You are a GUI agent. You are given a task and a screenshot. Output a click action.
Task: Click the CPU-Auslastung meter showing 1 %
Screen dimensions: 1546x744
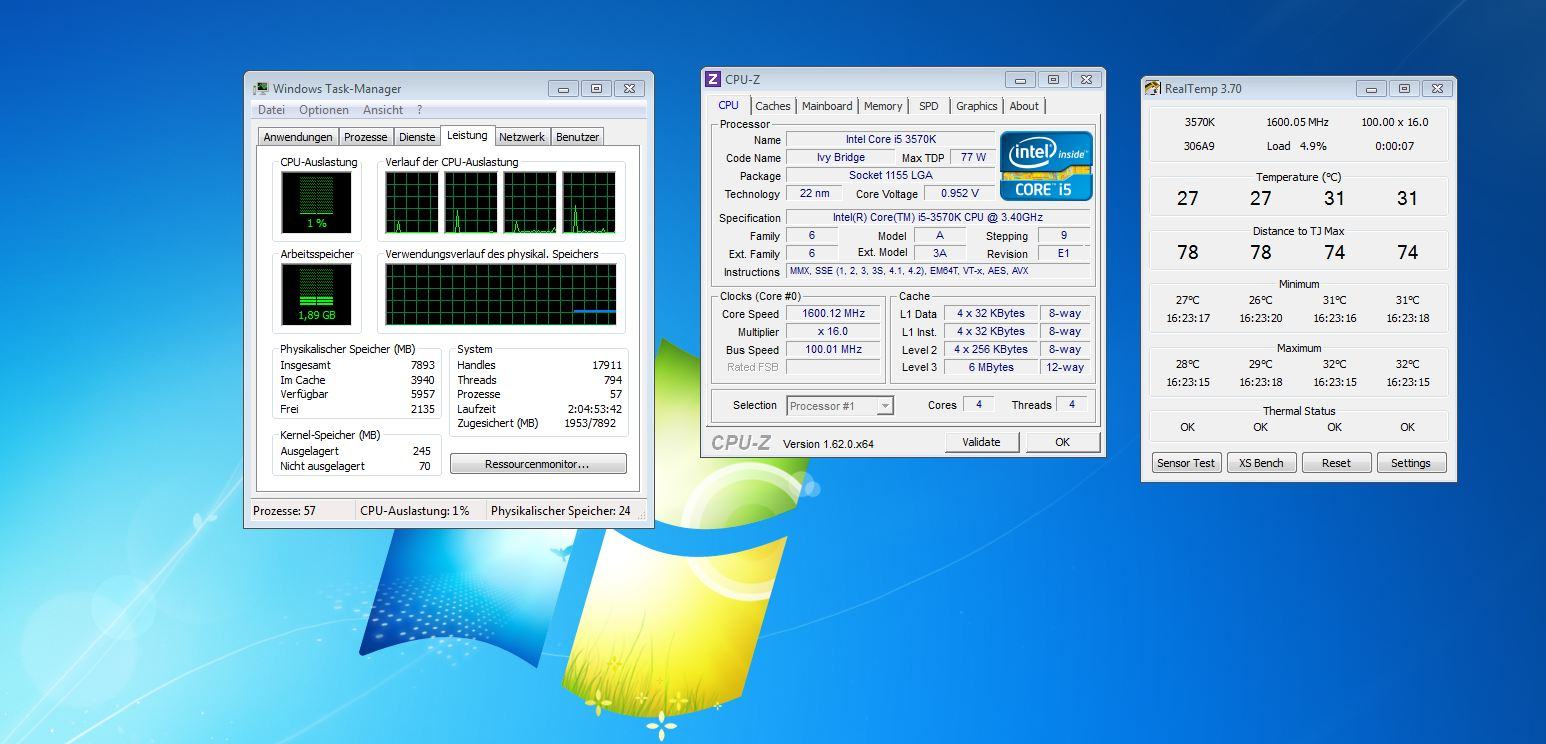coord(317,203)
